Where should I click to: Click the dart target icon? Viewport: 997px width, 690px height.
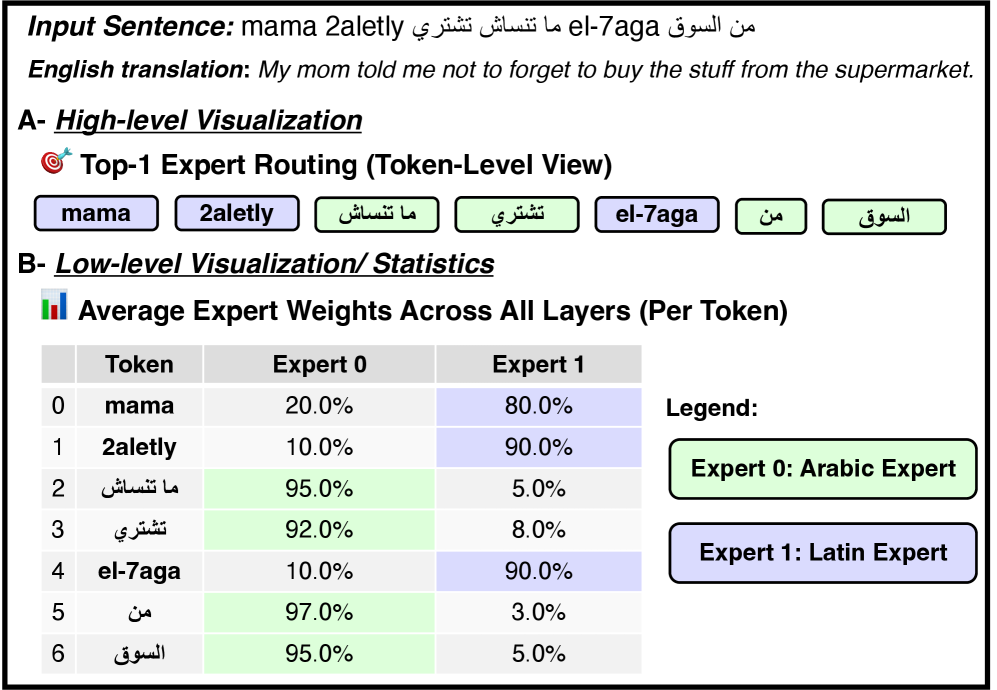click(x=57, y=162)
